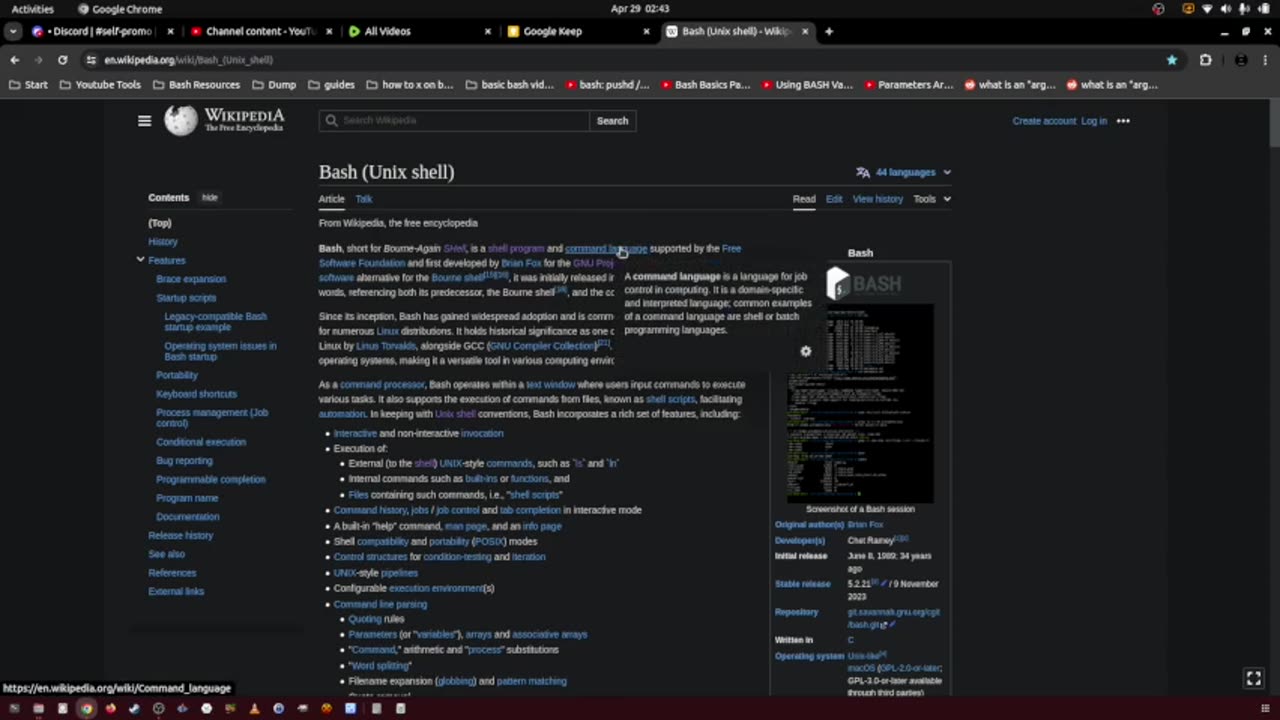Image resolution: width=1280 pixels, height=720 pixels.
Task: Click Log in link
Action: tap(1094, 121)
